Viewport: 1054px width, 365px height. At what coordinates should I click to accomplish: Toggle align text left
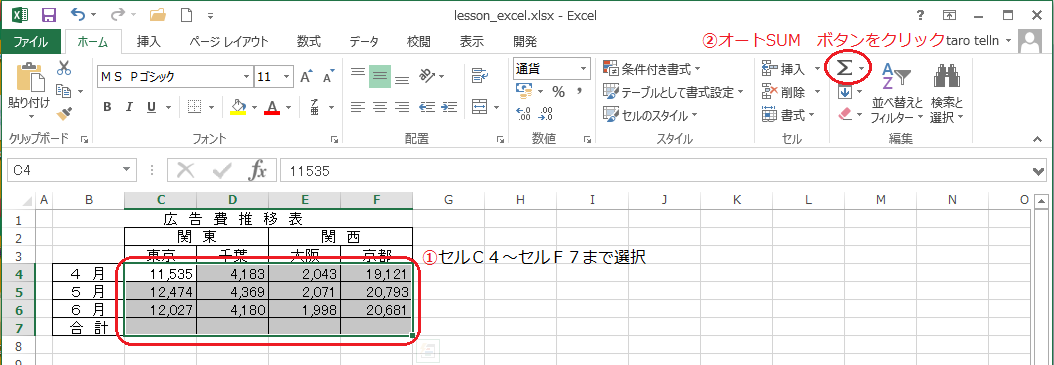click(x=358, y=106)
